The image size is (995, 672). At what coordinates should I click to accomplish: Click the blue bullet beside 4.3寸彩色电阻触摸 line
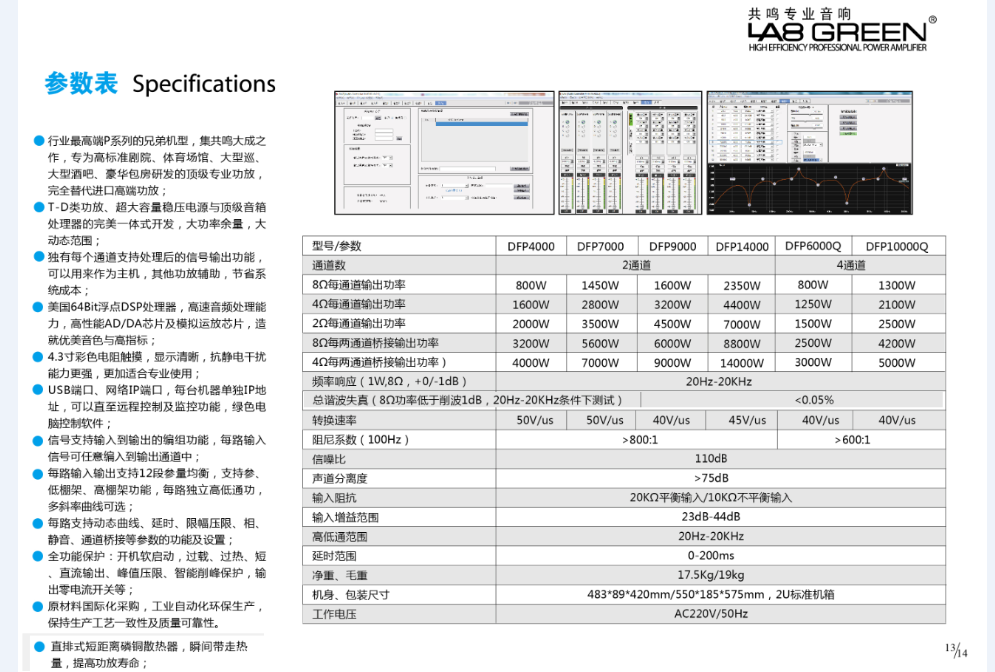[x=39, y=356]
